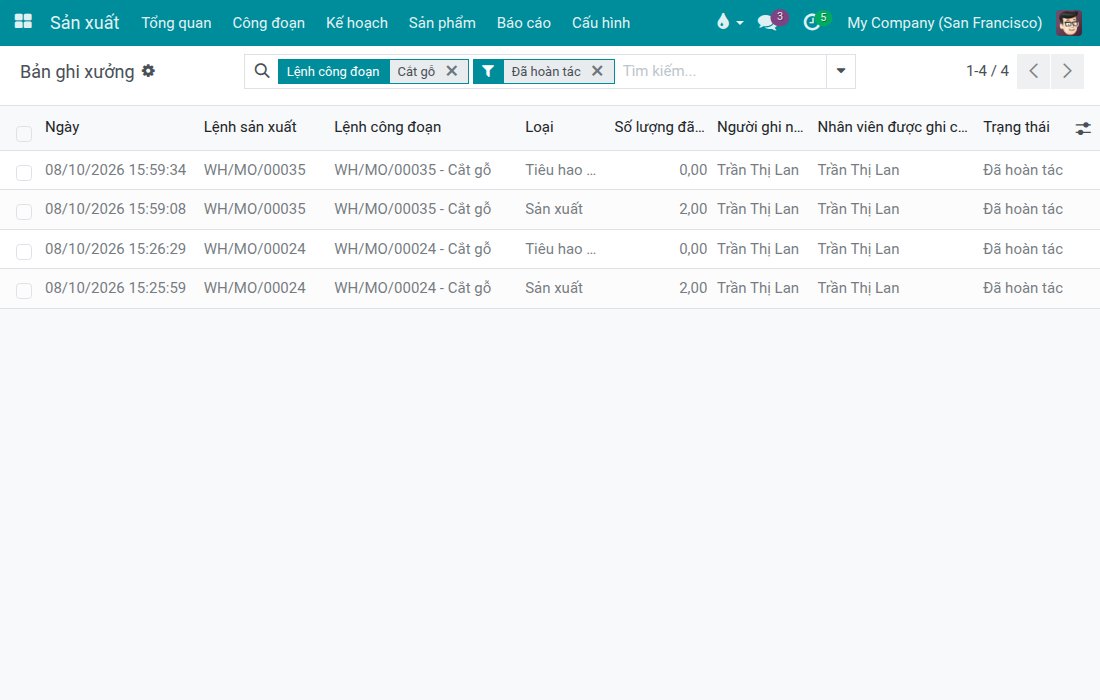This screenshot has height=700, width=1100.
Task: Tick the select-all header checkbox
Action: [24, 133]
